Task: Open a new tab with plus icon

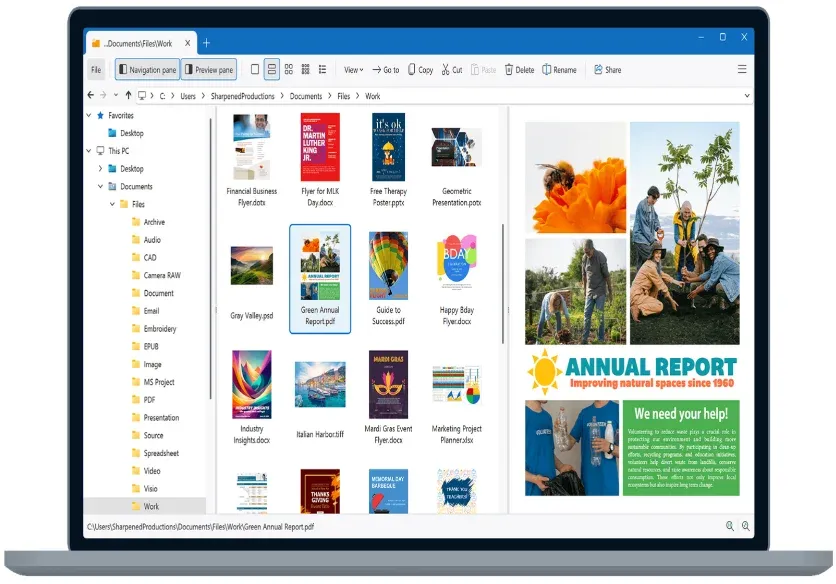Action: [206, 43]
